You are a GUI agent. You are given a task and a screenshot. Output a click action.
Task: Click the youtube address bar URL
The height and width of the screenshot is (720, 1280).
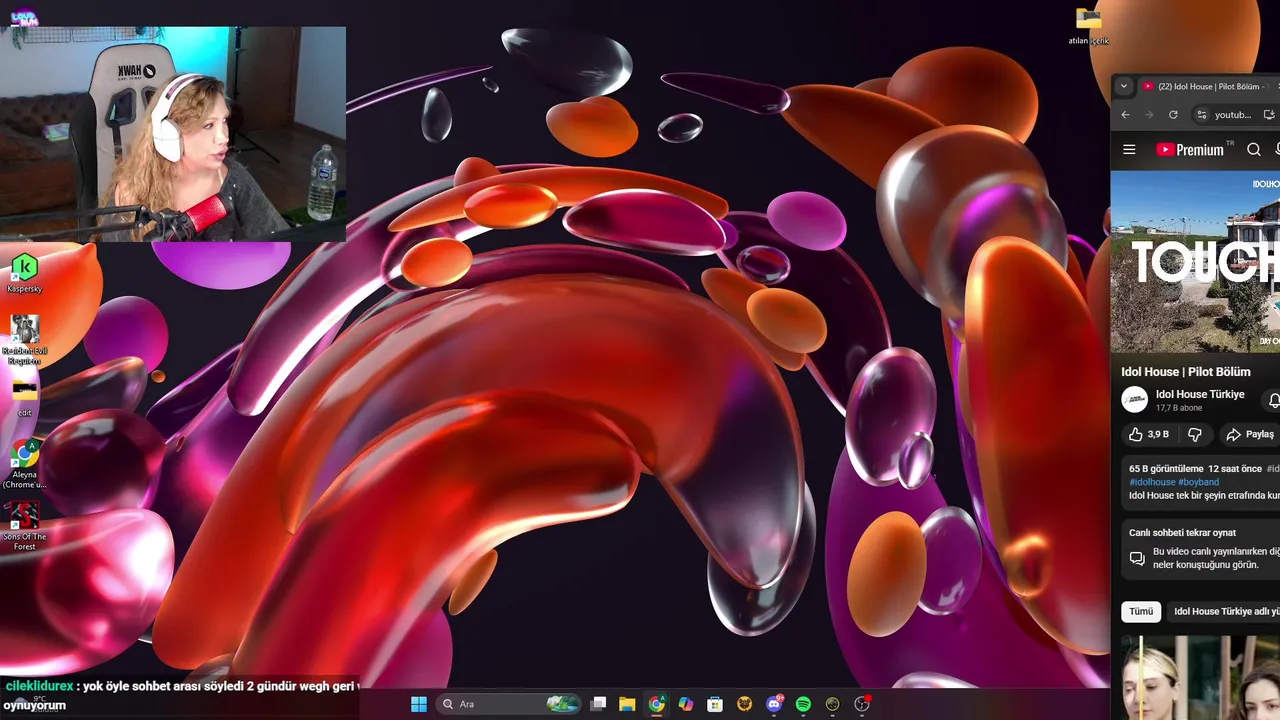click(x=1233, y=115)
